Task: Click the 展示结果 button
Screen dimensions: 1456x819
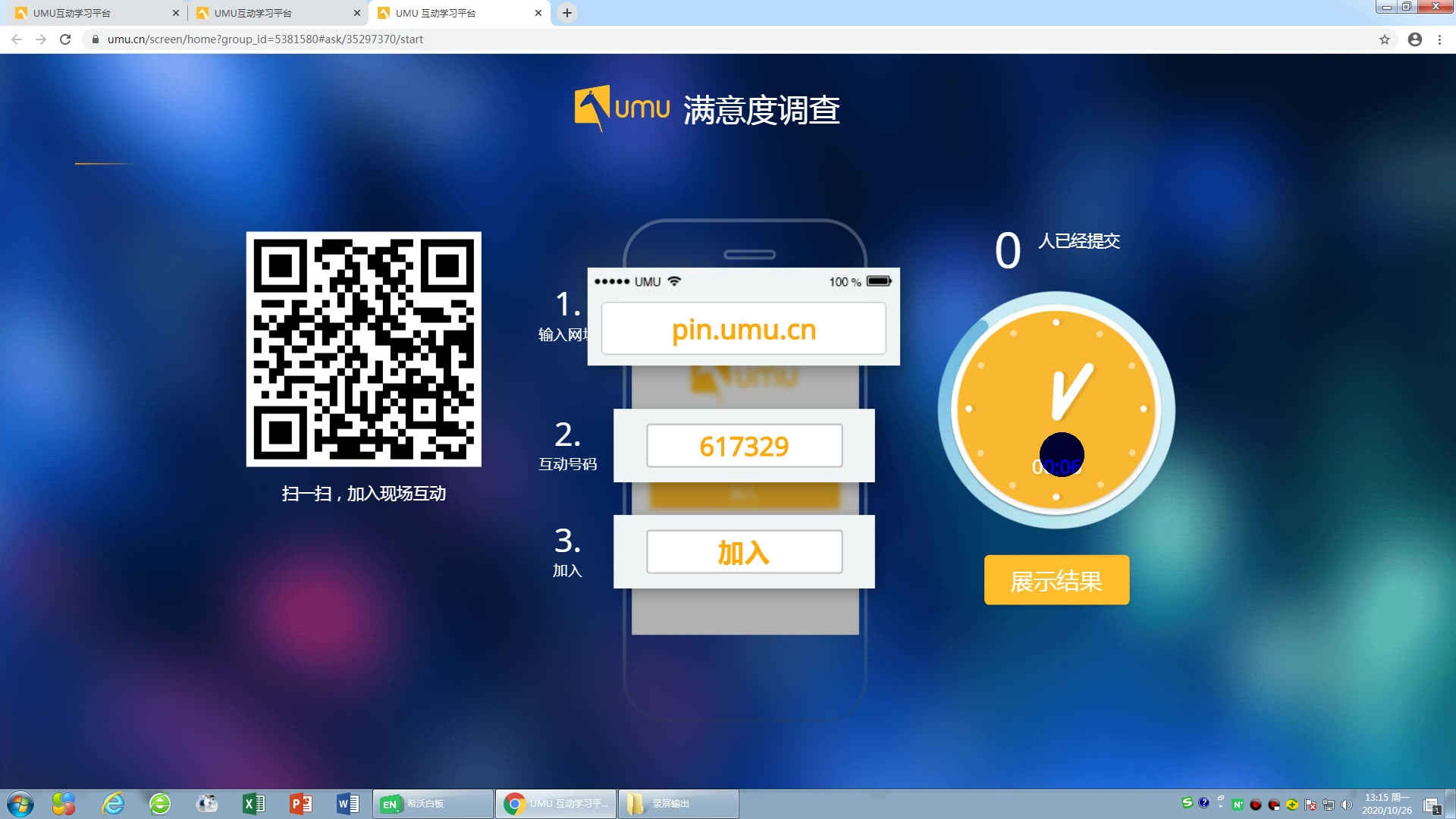Action: tap(1056, 581)
